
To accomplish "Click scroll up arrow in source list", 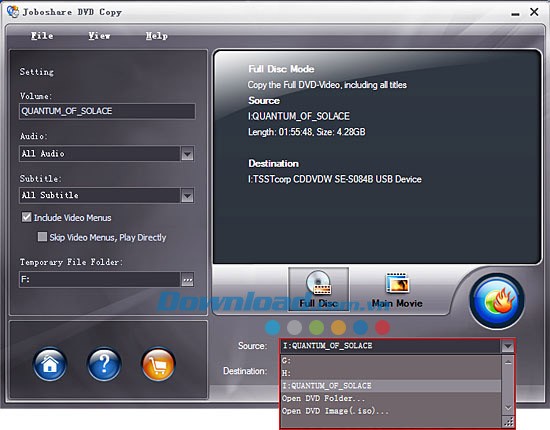I will pyautogui.click(x=508, y=362).
